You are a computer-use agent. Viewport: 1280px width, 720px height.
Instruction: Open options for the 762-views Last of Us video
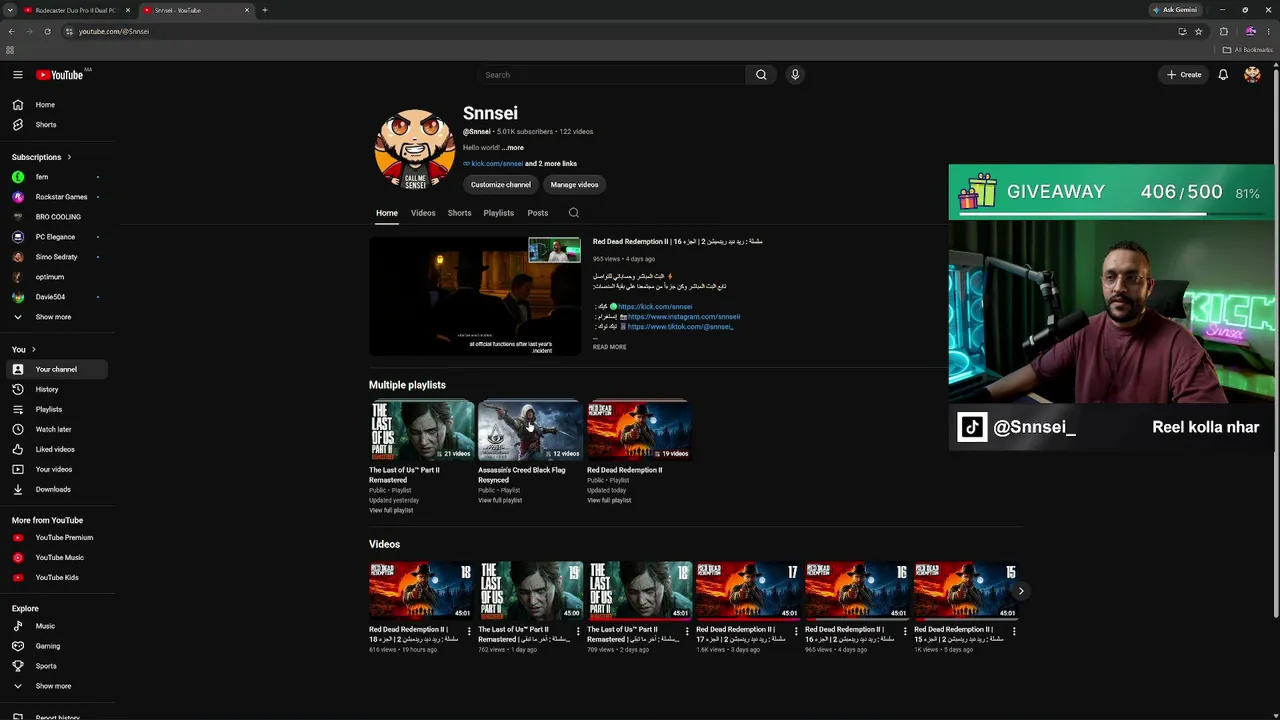(578, 631)
